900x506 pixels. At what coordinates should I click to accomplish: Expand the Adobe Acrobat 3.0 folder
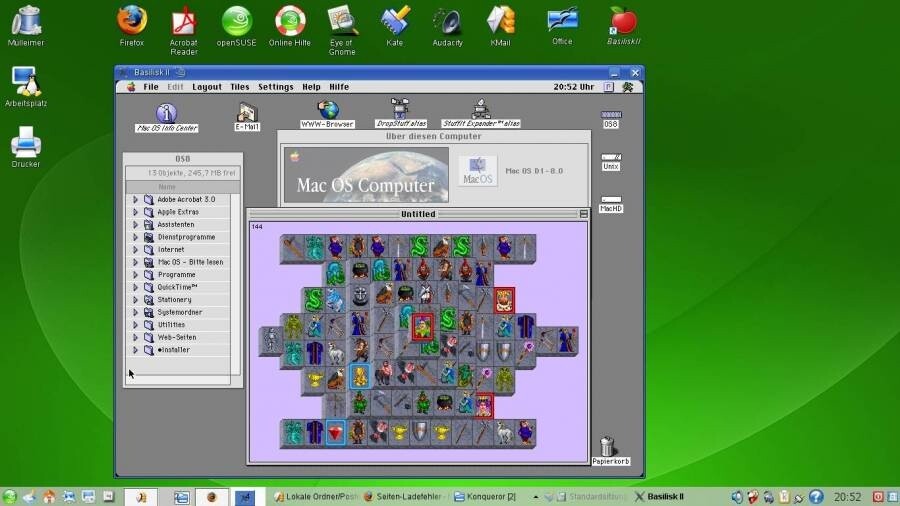[135, 200]
